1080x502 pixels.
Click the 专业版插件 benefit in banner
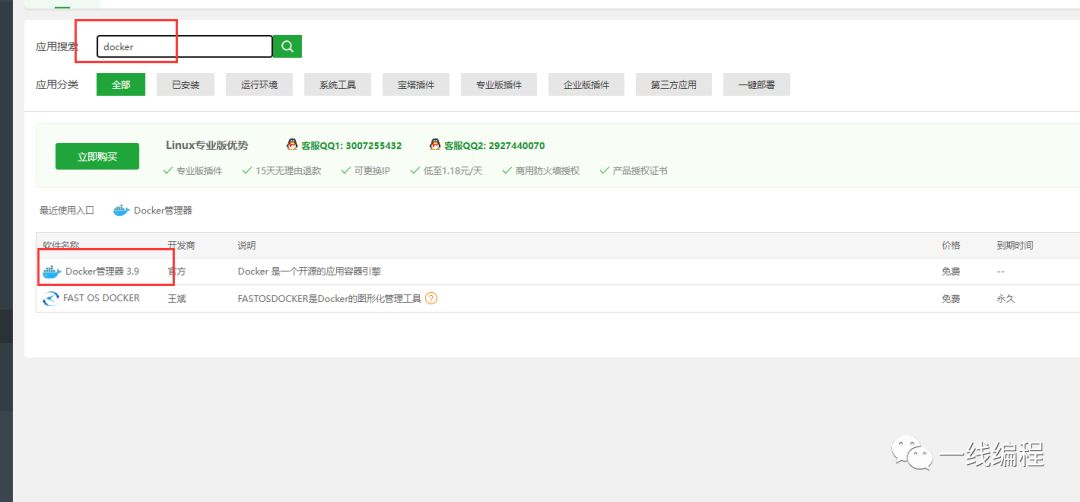pyautogui.click(x=200, y=171)
